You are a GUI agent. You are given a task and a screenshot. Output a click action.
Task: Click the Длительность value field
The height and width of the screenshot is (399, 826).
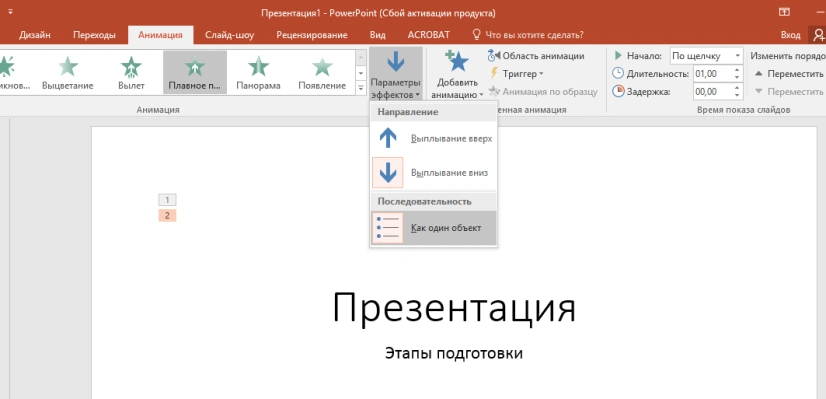click(713, 74)
